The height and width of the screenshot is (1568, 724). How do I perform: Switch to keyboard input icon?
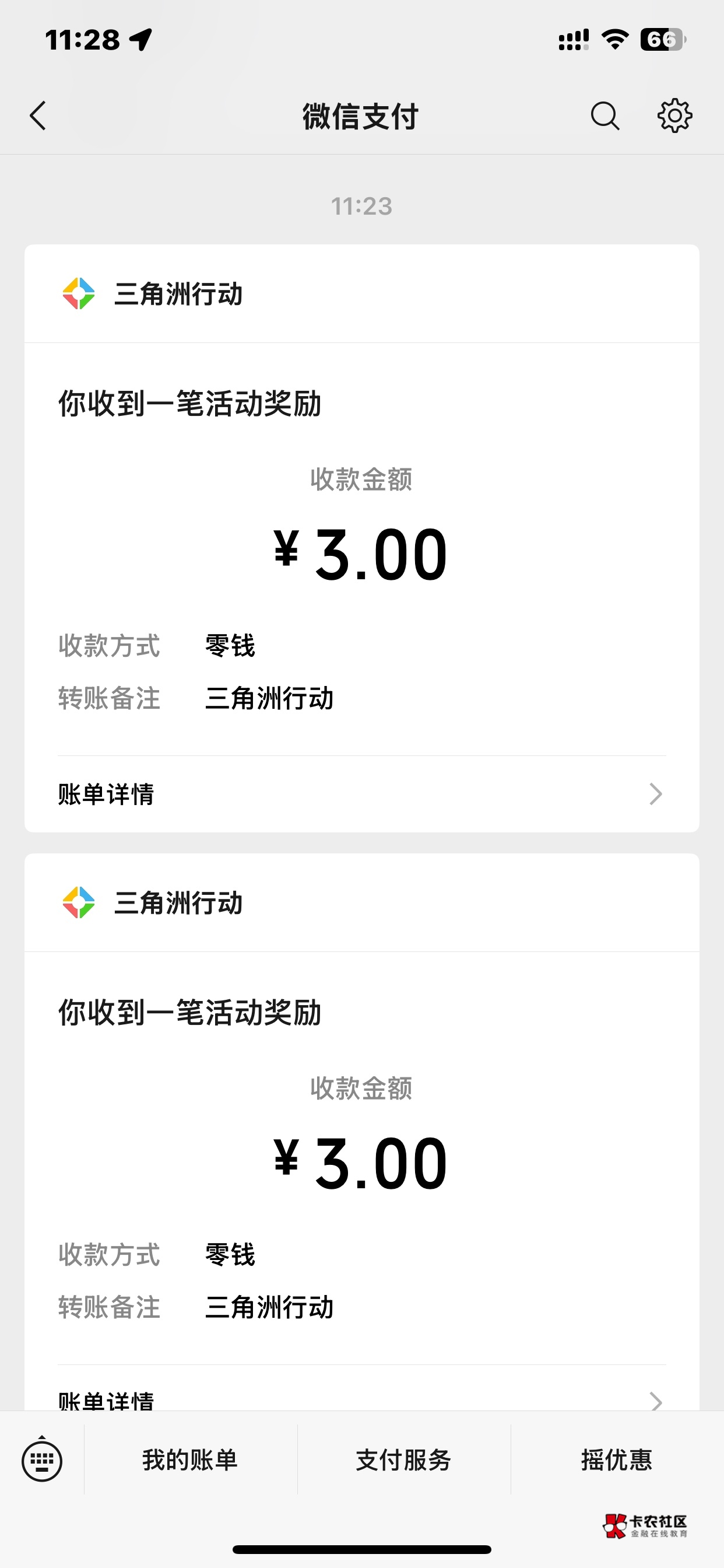coord(42,1459)
